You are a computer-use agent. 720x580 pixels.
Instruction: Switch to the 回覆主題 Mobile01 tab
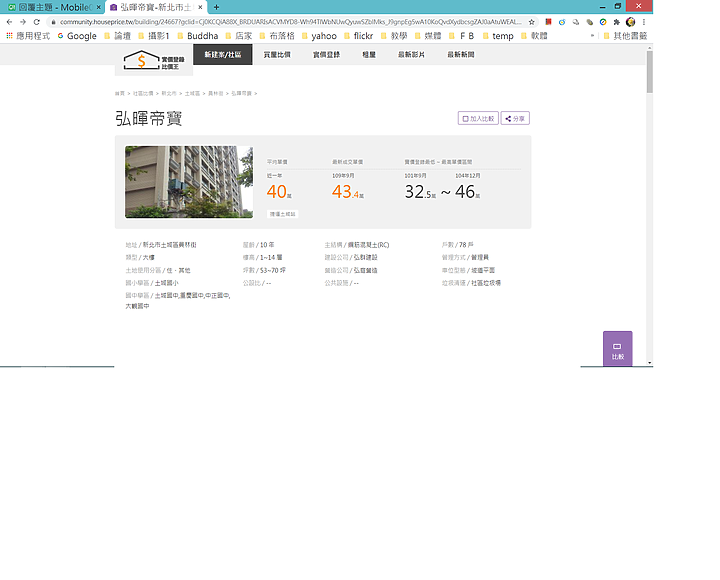(54, 7)
